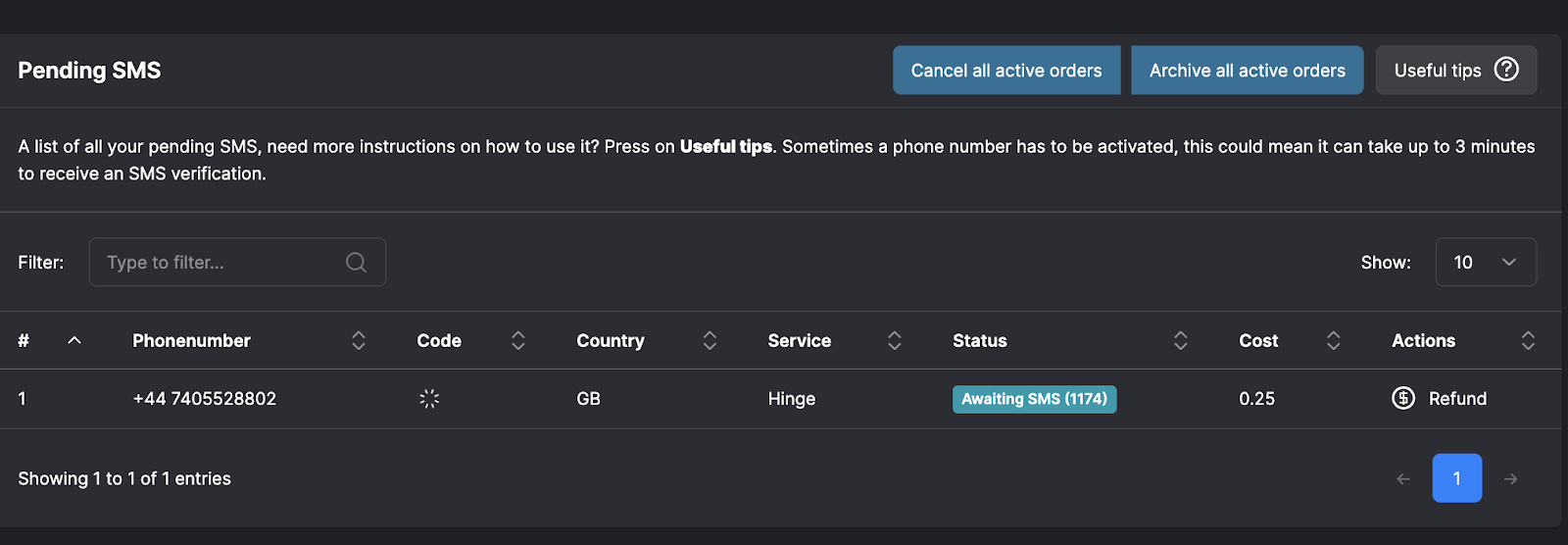Viewport: 1568px width, 545px height.
Task: Select page 1 in pagination
Action: click(x=1457, y=478)
